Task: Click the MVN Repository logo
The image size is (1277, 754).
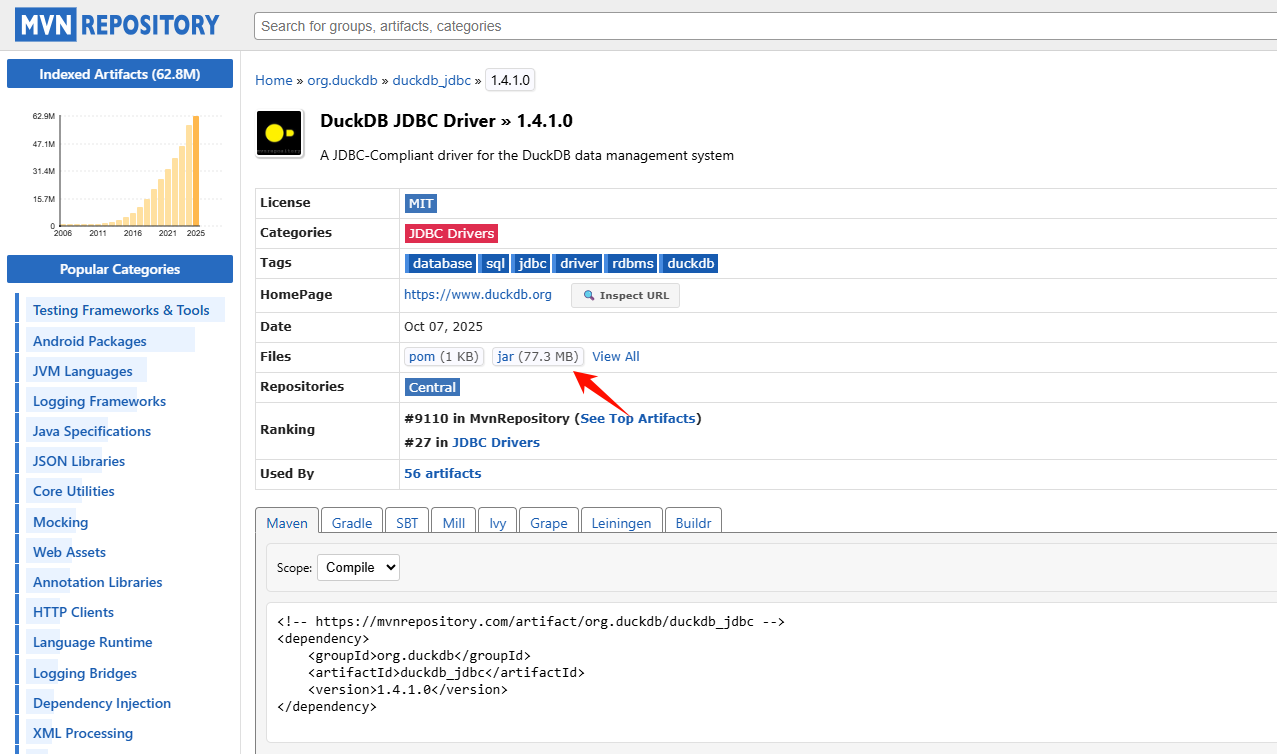Action: (117, 25)
